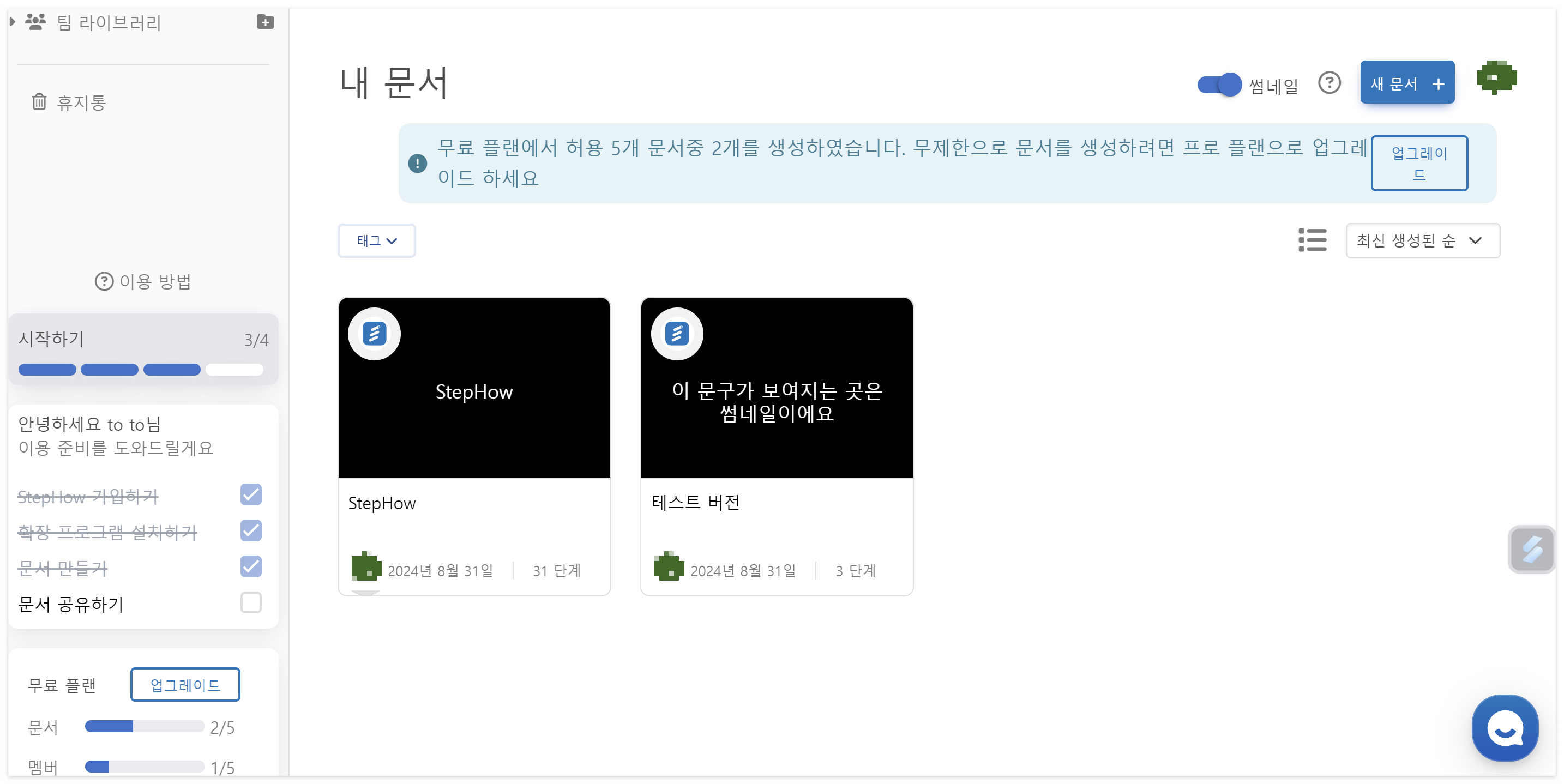
Task: Create a new document with 새 문서
Action: [1407, 82]
